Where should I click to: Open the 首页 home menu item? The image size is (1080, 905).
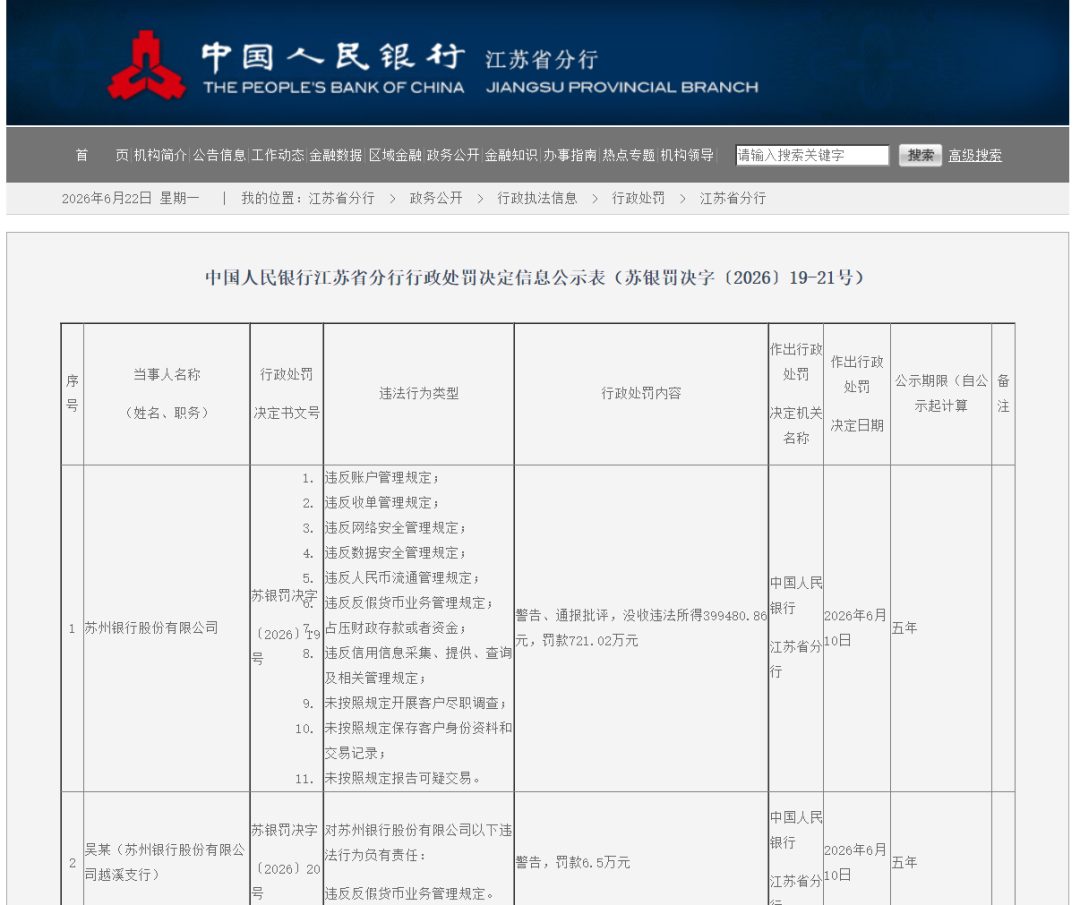(x=102, y=156)
